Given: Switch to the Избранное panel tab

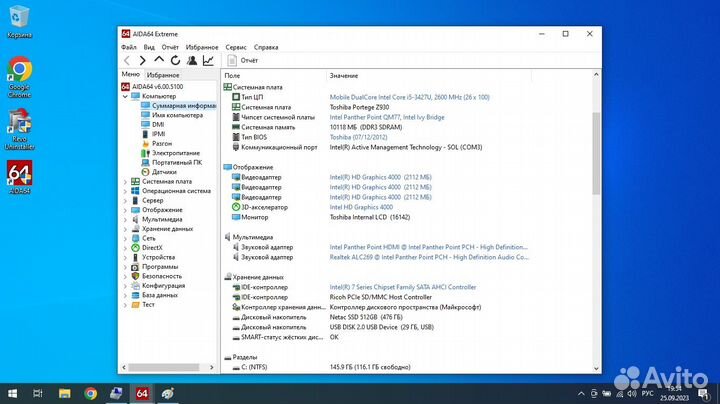Looking at the screenshot, I should [x=163, y=75].
